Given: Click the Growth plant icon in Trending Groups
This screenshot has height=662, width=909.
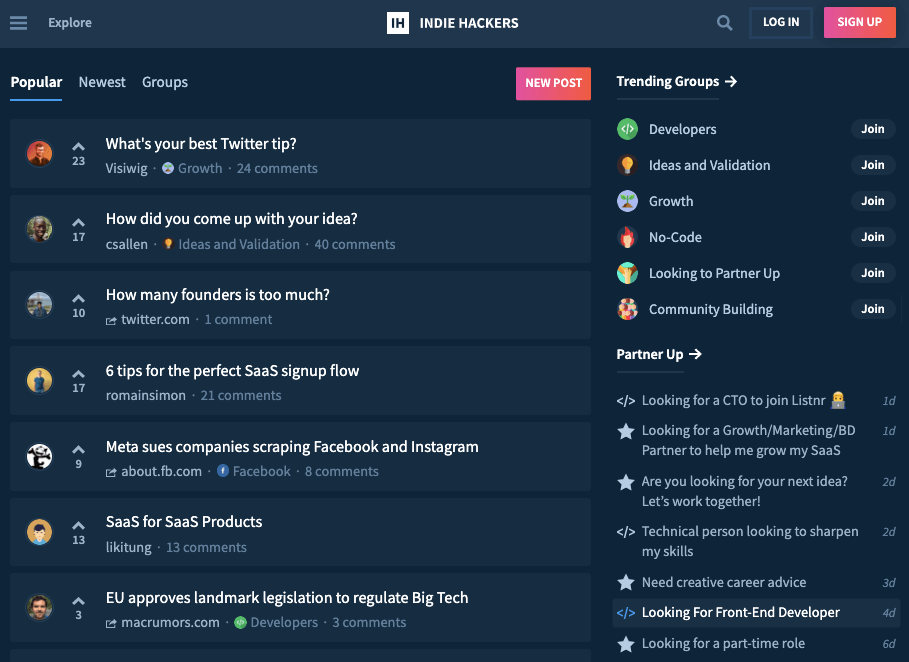Looking at the screenshot, I should point(627,201).
